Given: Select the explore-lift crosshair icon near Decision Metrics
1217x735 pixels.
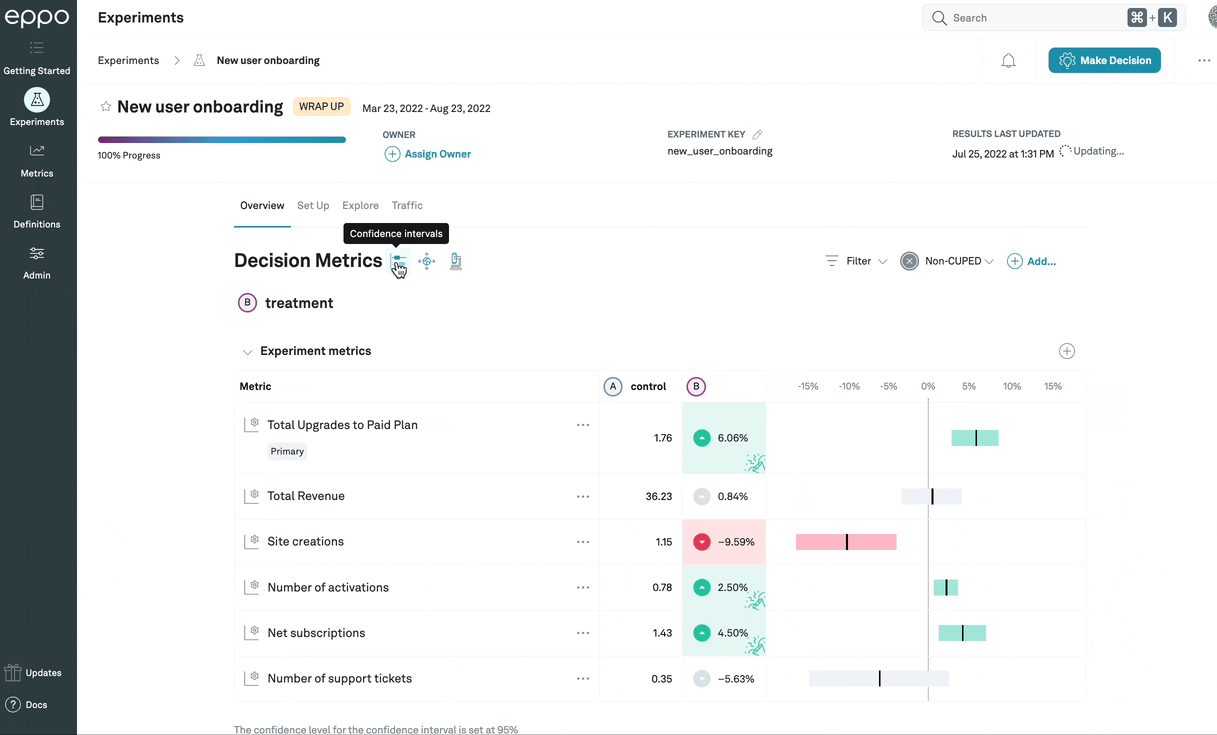Looking at the screenshot, I should pos(426,260).
